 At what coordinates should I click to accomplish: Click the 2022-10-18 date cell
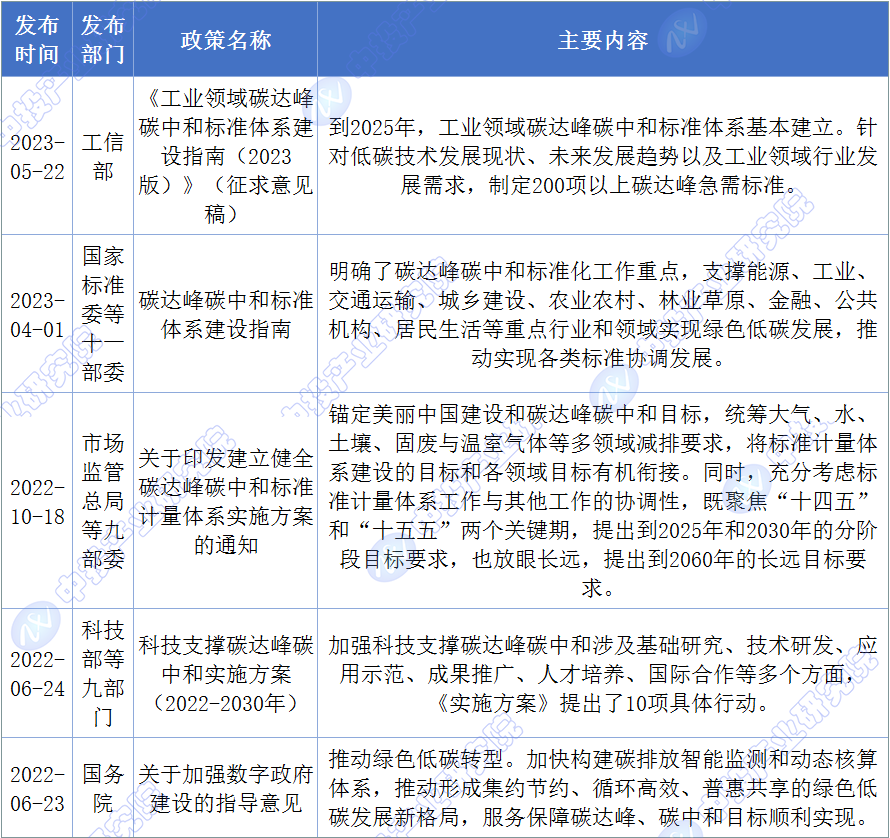(x=37, y=501)
